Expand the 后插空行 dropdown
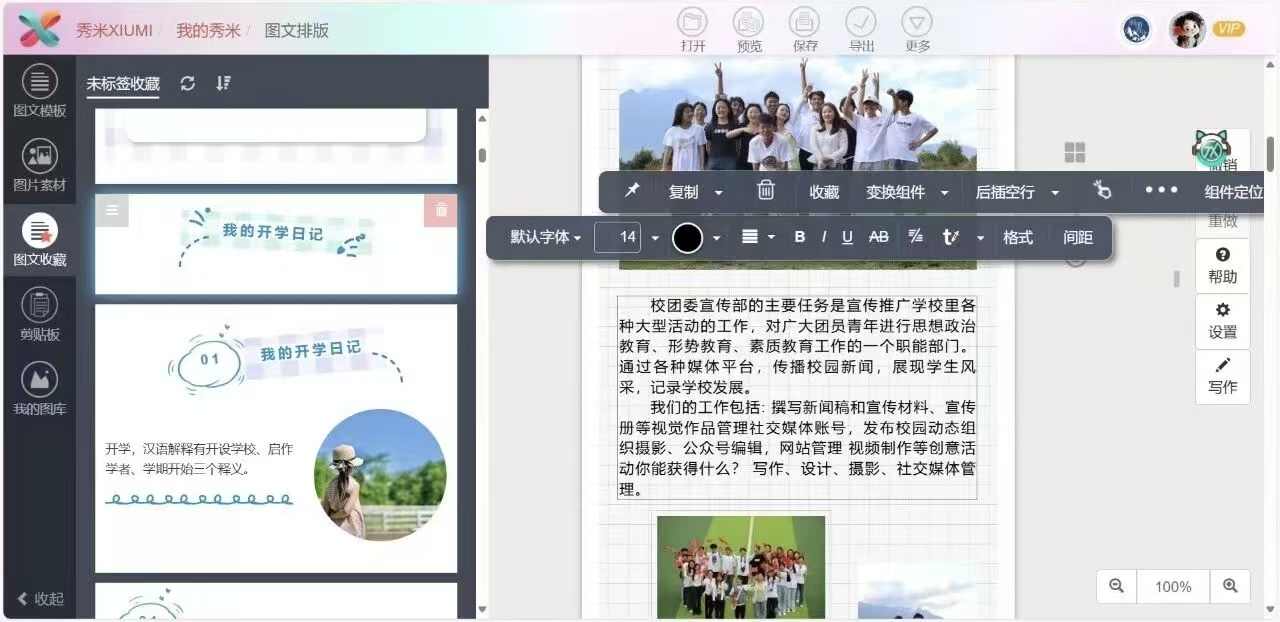Viewport: 1280px width, 622px height. 1016,192
